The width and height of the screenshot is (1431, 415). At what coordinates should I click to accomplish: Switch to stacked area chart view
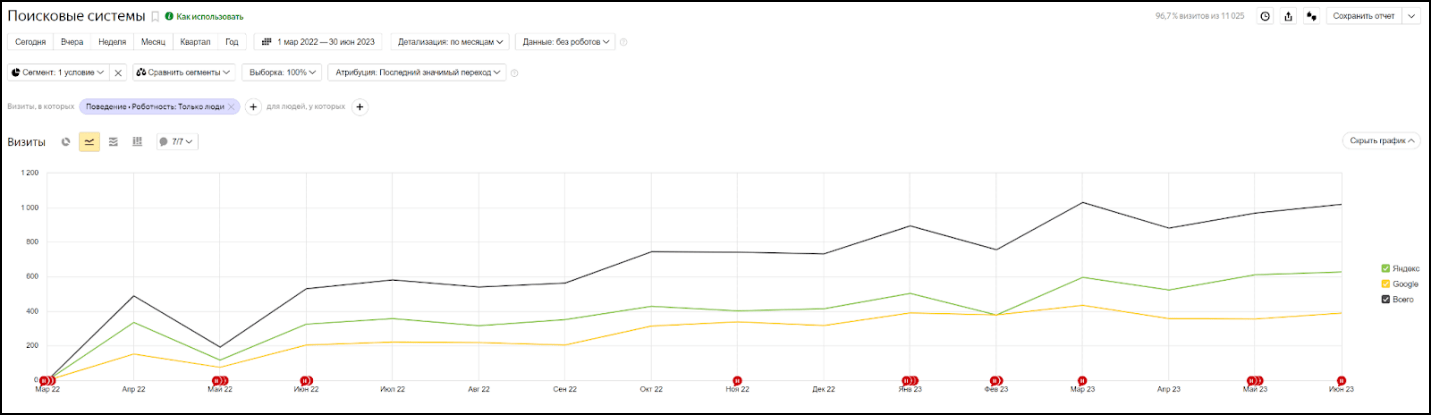tap(113, 142)
